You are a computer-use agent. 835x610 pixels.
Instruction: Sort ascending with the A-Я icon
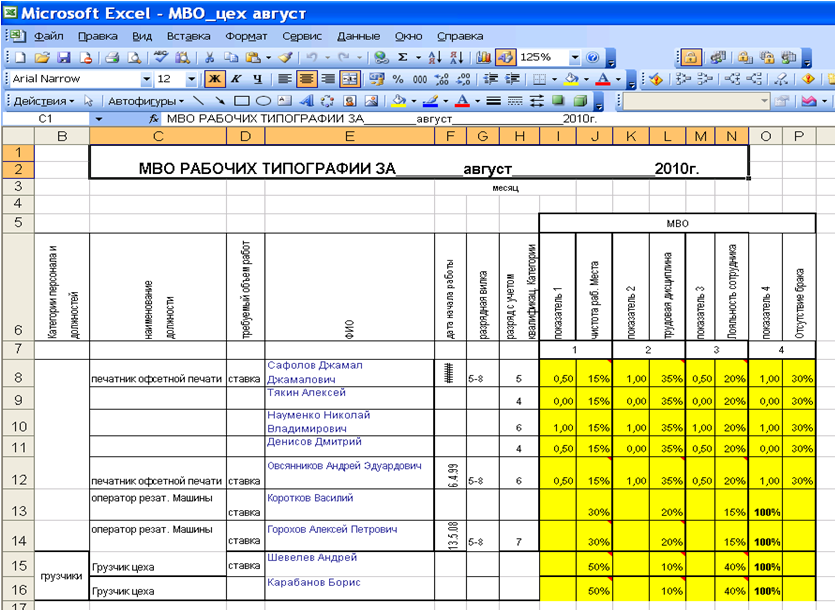pyautogui.click(x=435, y=58)
